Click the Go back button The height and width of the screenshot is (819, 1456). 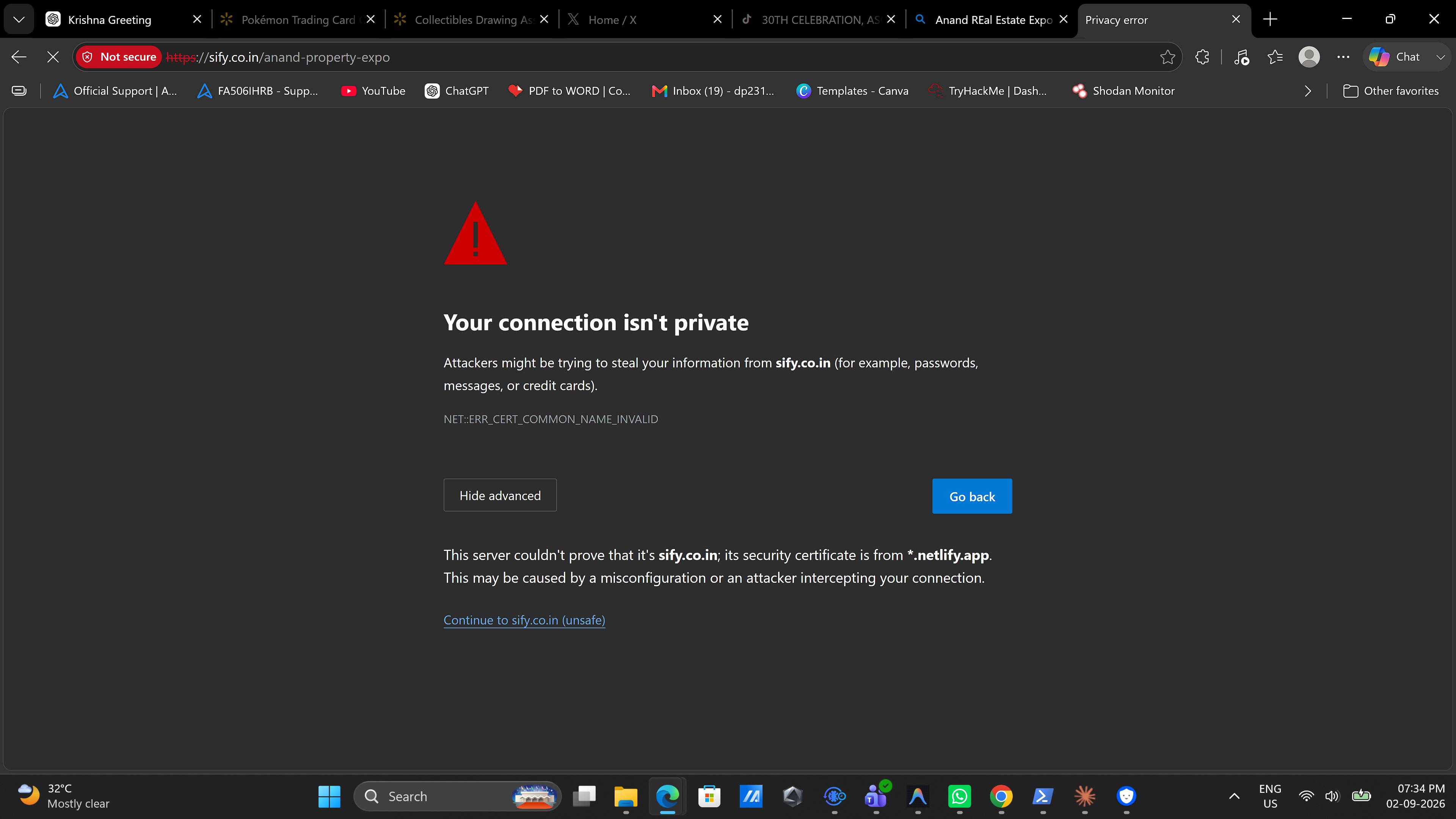tap(972, 496)
